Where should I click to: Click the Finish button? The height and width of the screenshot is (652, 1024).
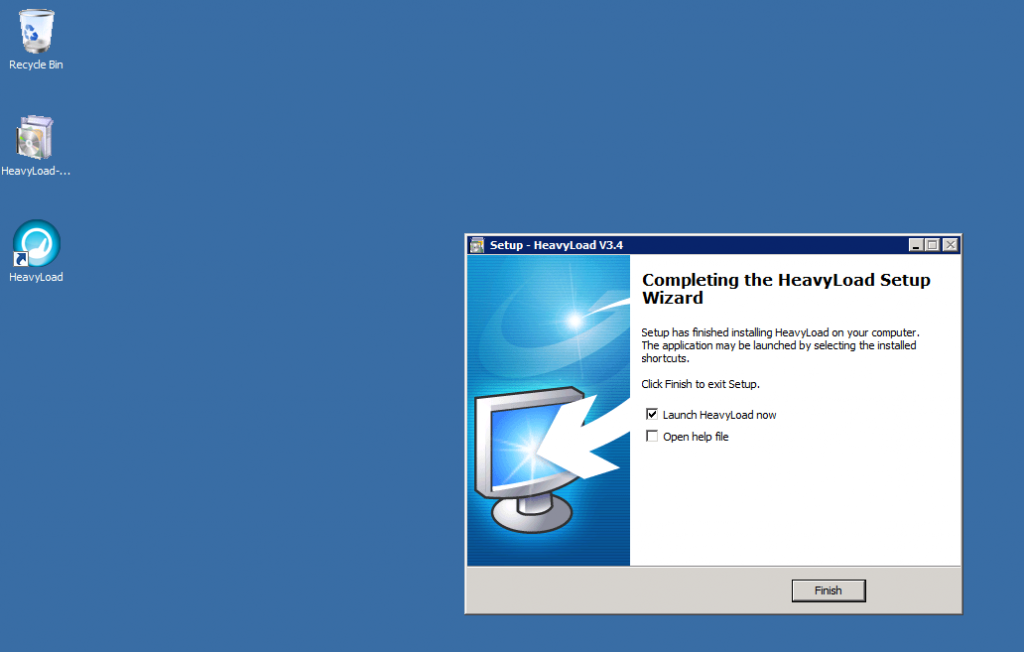pyautogui.click(x=828, y=591)
